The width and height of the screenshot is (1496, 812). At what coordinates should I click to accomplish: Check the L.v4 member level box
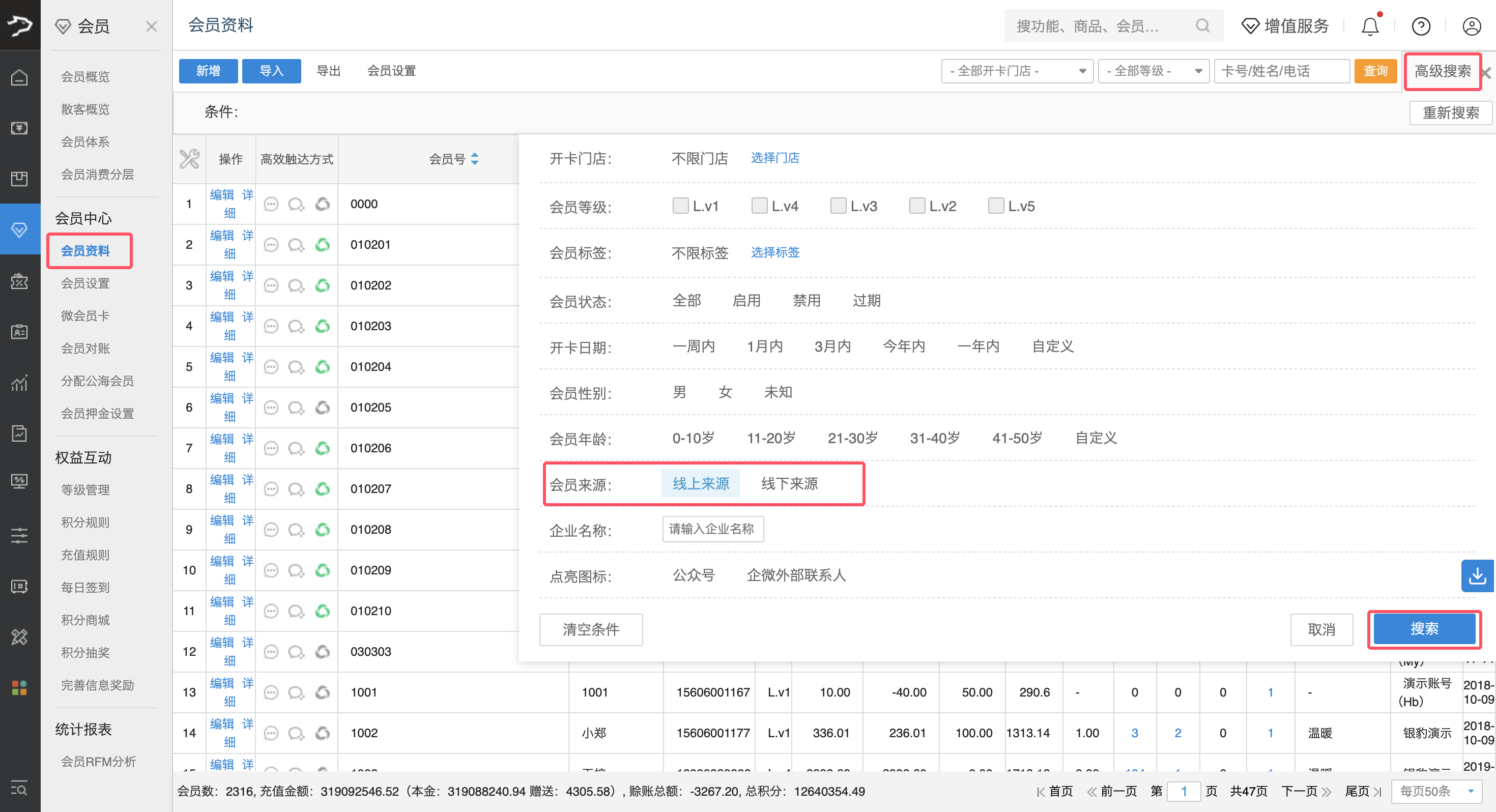pos(759,206)
